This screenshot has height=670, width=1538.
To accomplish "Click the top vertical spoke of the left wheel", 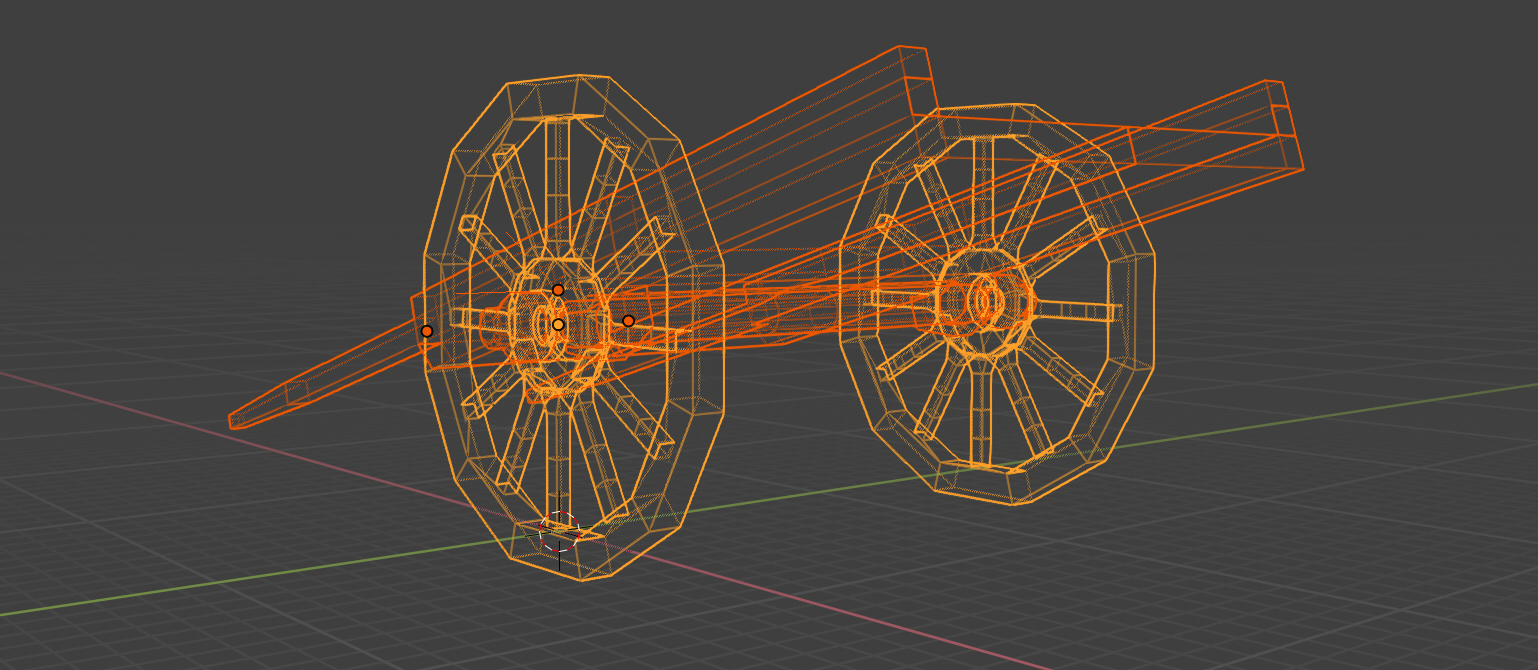I will coord(557,190).
